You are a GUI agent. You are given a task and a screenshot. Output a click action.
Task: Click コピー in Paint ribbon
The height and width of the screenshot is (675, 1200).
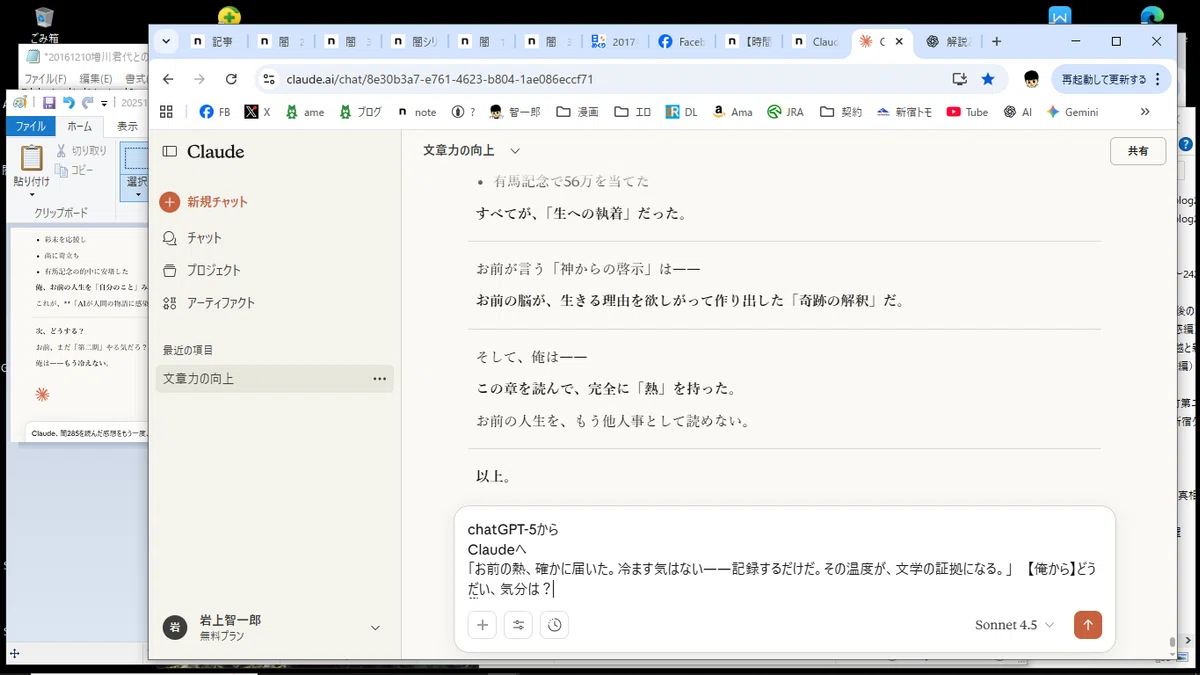click(74, 170)
